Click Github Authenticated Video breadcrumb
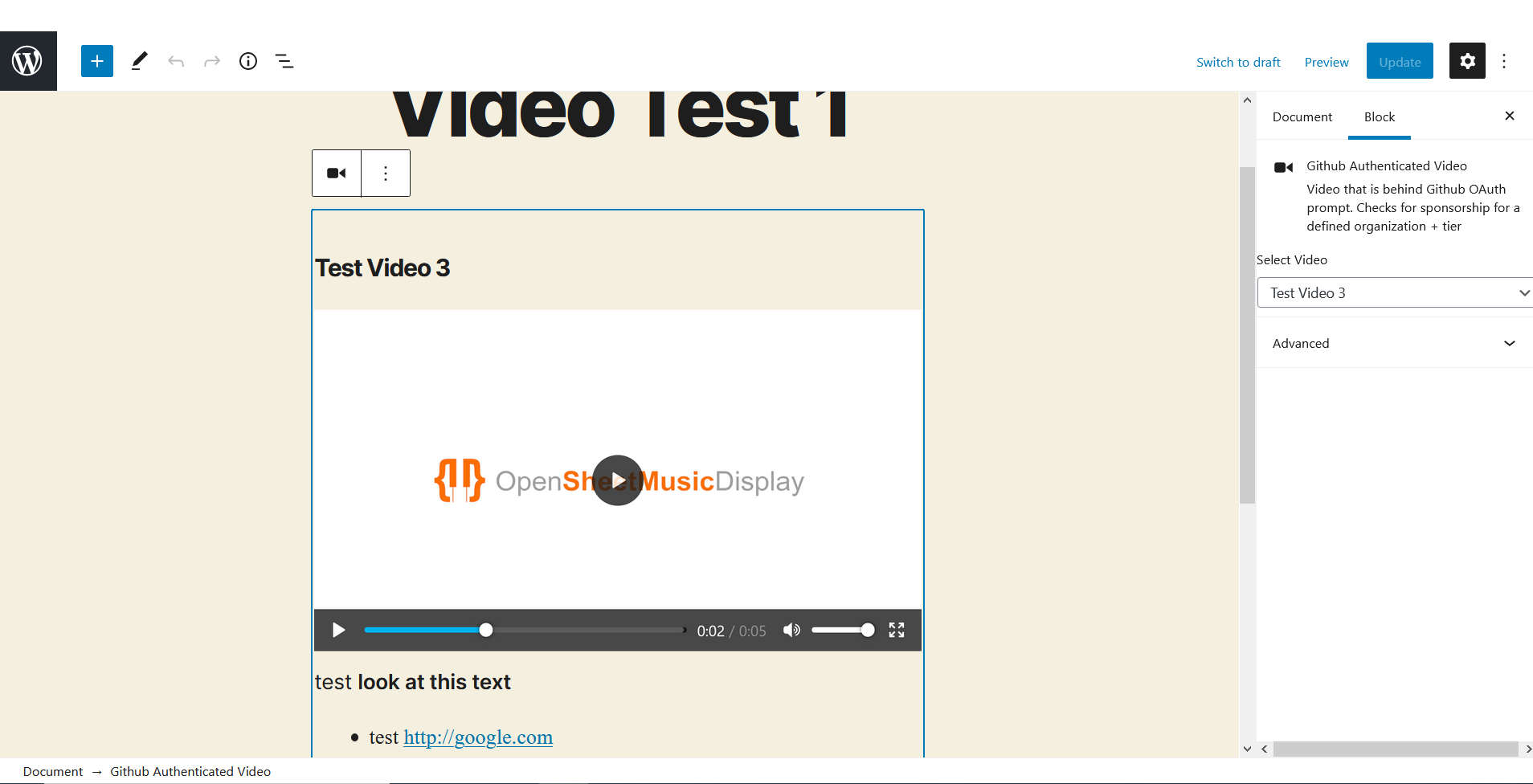 pyautogui.click(x=190, y=771)
